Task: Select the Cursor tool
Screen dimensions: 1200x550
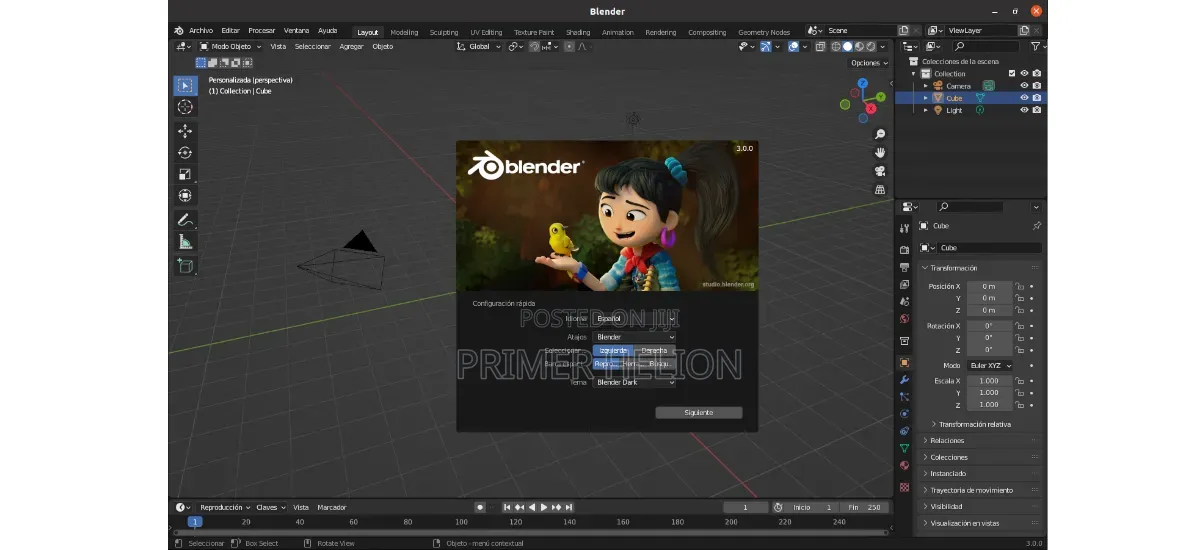Action: (x=185, y=107)
